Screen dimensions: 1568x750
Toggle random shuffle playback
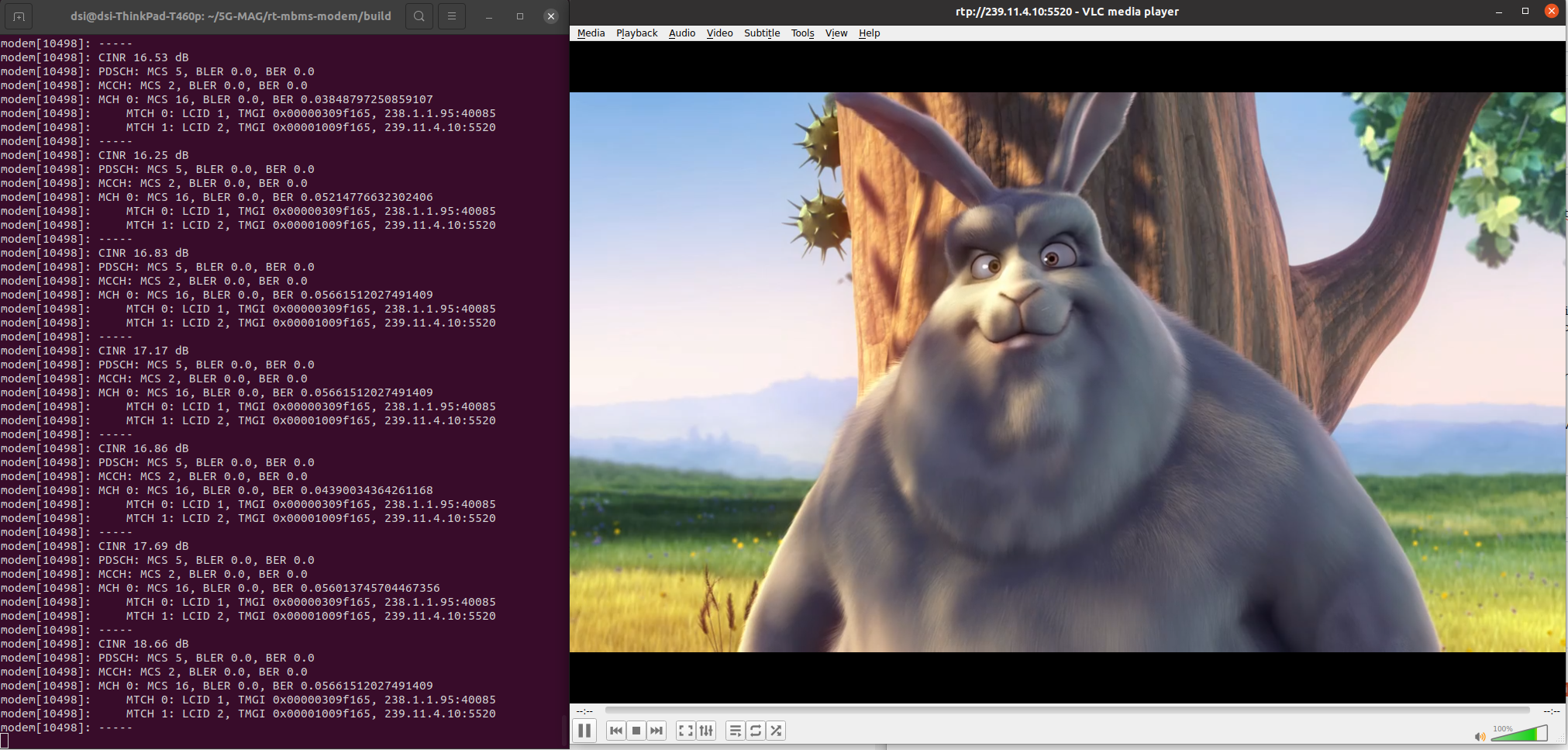click(776, 731)
